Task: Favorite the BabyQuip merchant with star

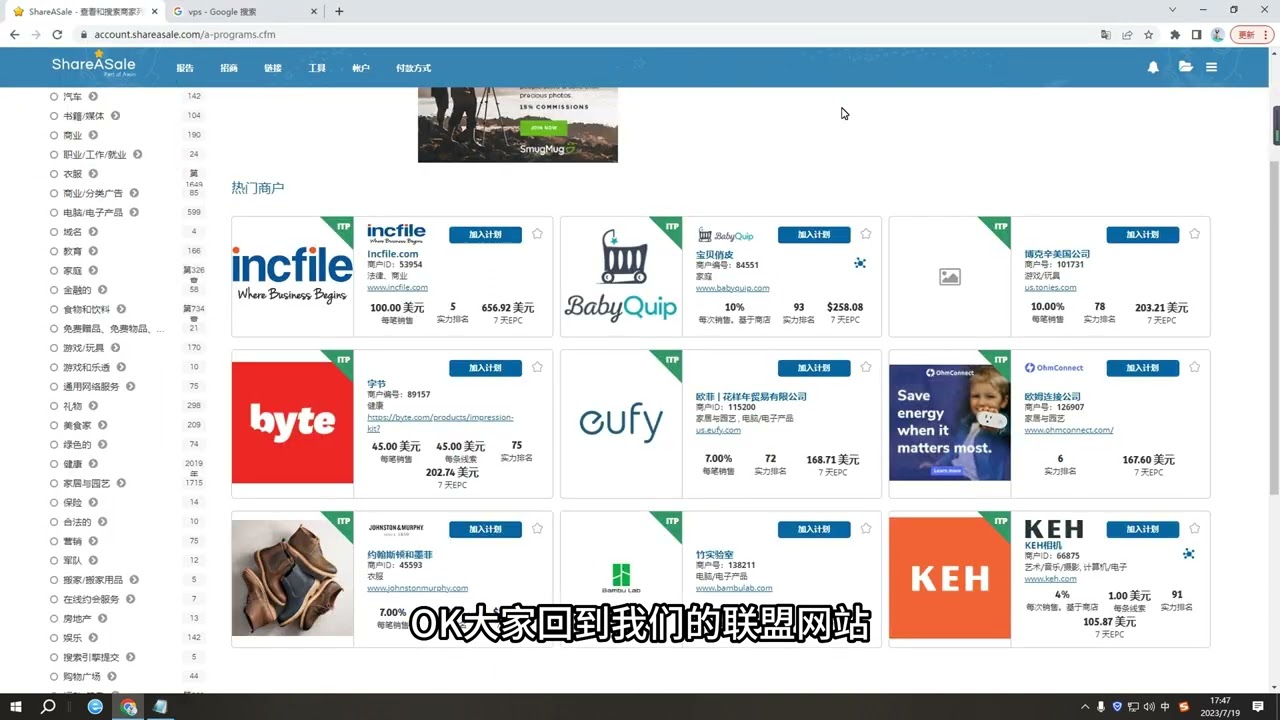Action: point(866,234)
